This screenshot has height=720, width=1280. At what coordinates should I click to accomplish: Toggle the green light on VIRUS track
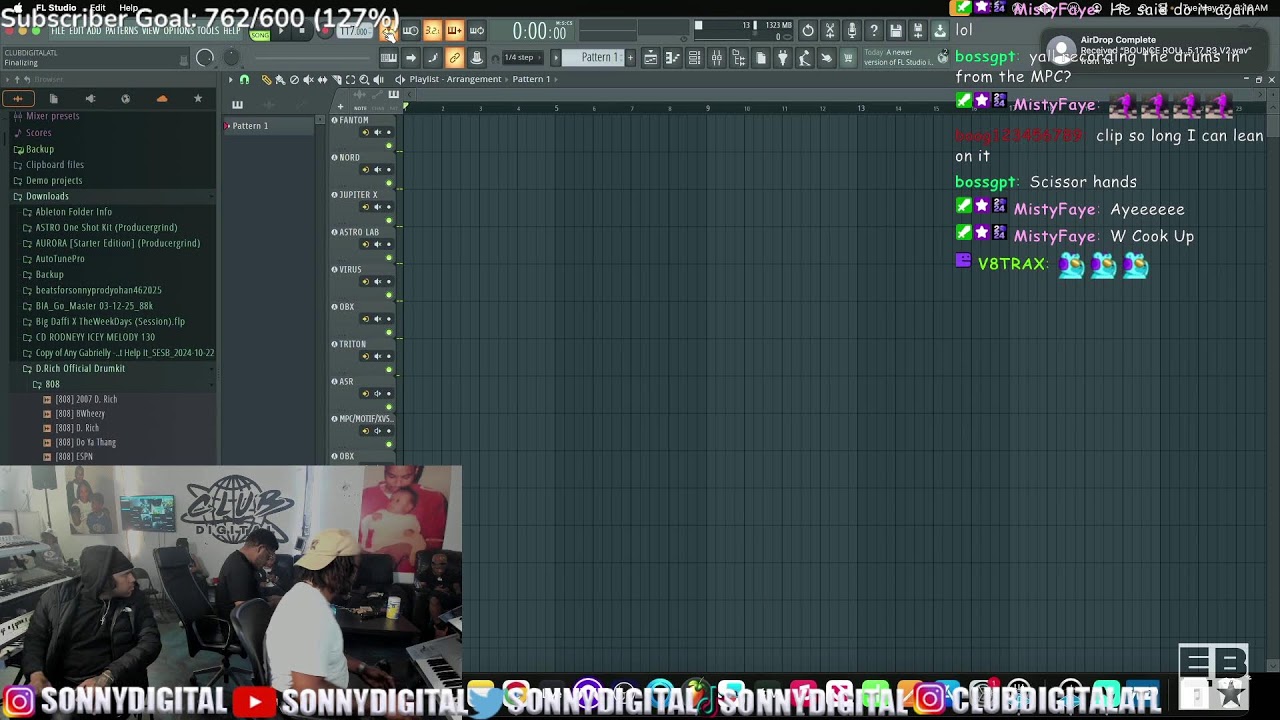[x=389, y=295]
